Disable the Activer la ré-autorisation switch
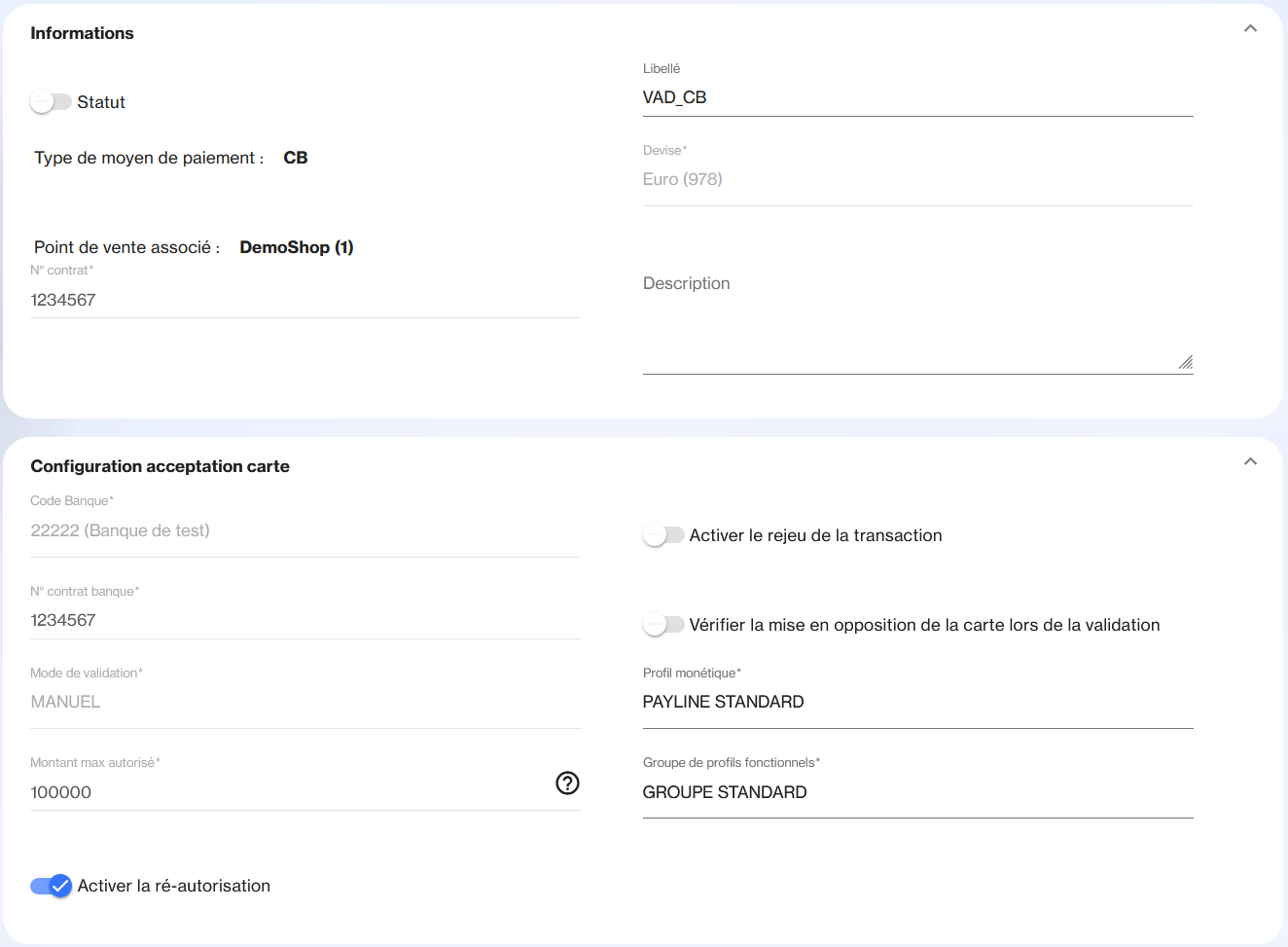This screenshot has width=1288, height=947. point(51,885)
